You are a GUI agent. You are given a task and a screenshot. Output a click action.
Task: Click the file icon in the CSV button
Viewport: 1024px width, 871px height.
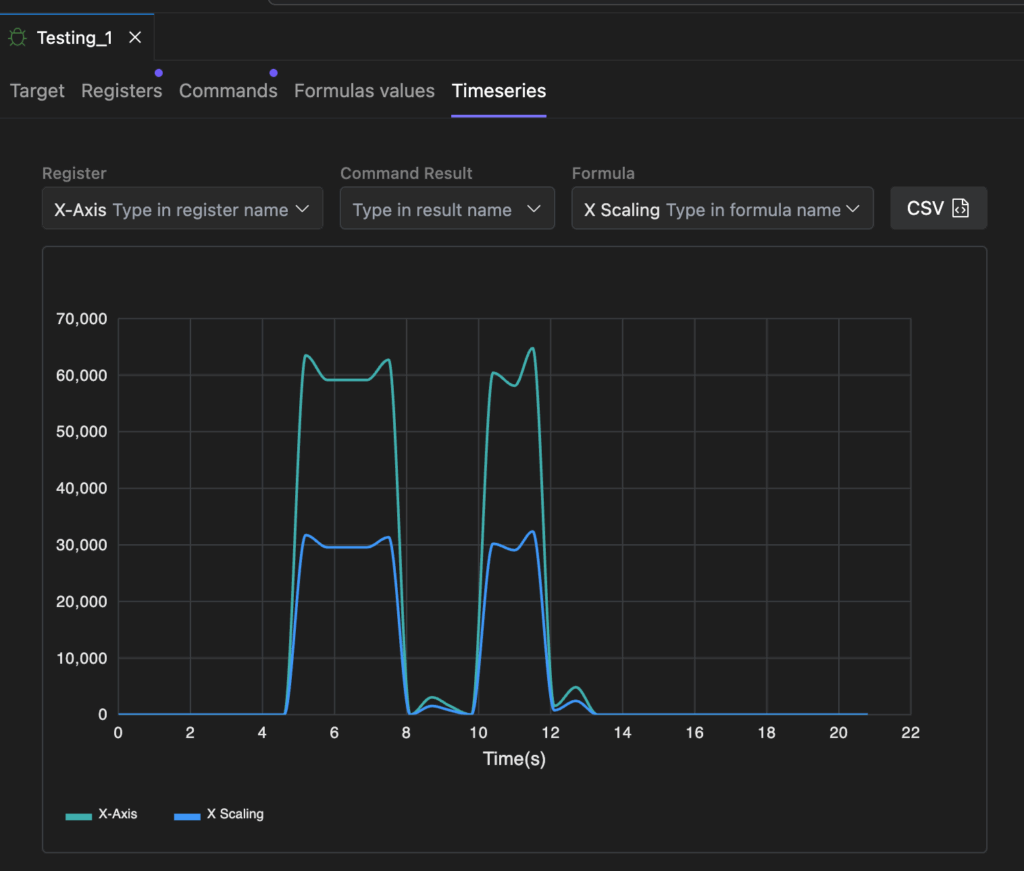point(960,209)
